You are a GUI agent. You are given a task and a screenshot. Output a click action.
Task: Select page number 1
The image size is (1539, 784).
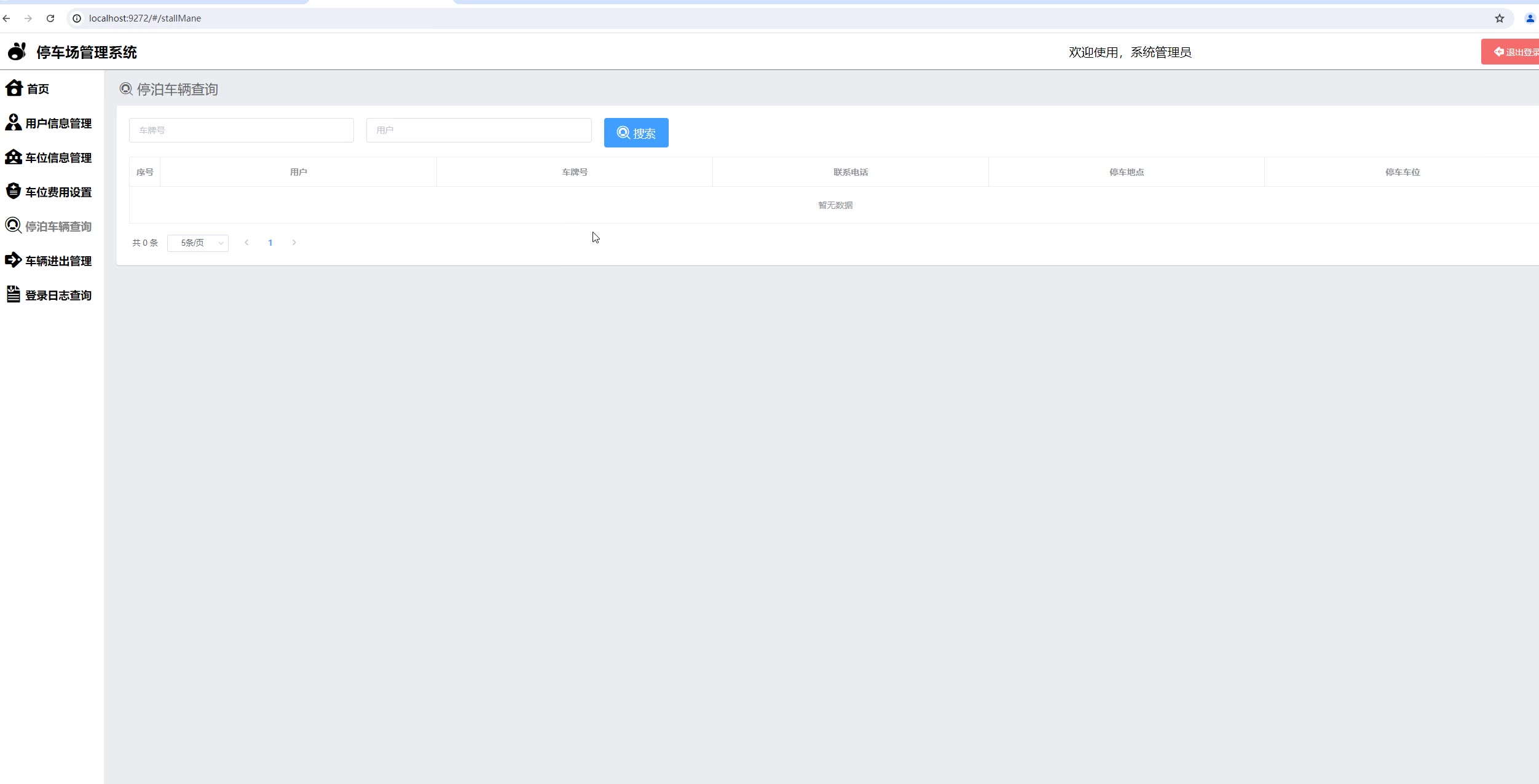270,243
